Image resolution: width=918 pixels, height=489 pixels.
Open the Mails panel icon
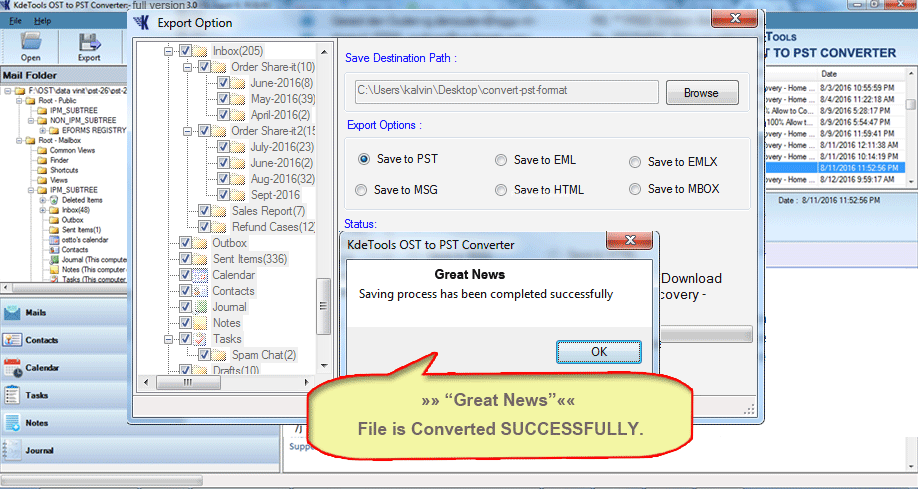12,313
